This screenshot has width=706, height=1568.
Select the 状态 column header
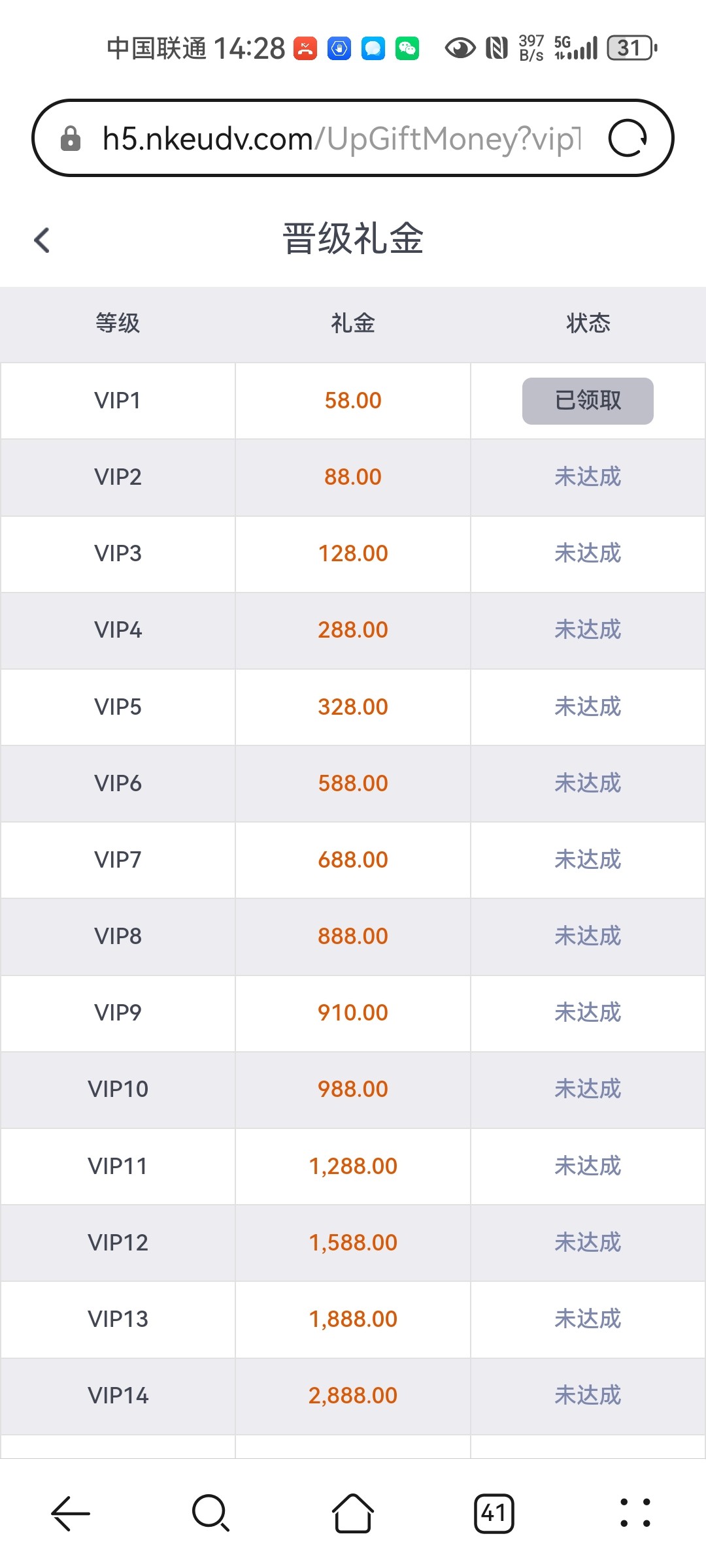pyautogui.click(x=588, y=323)
